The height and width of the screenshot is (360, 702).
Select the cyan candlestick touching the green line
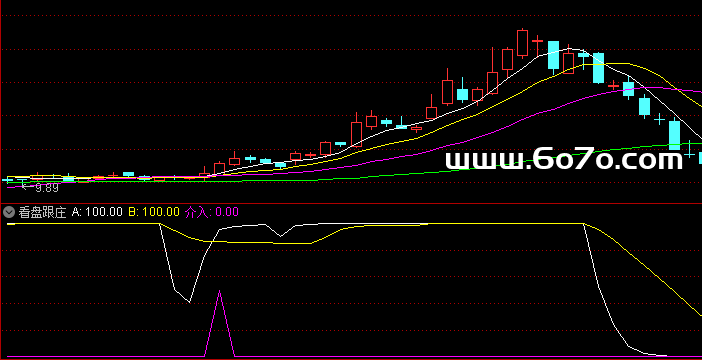coord(674,135)
